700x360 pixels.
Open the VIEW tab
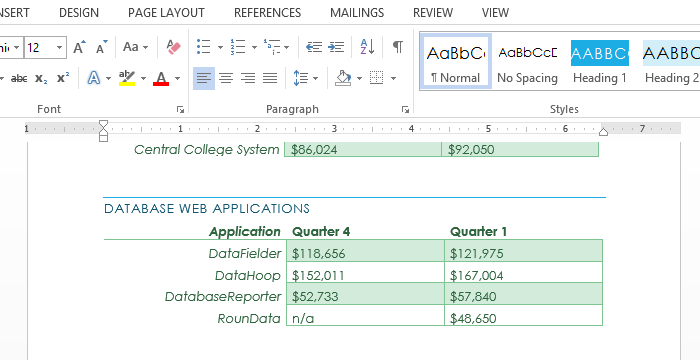pos(496,13)
